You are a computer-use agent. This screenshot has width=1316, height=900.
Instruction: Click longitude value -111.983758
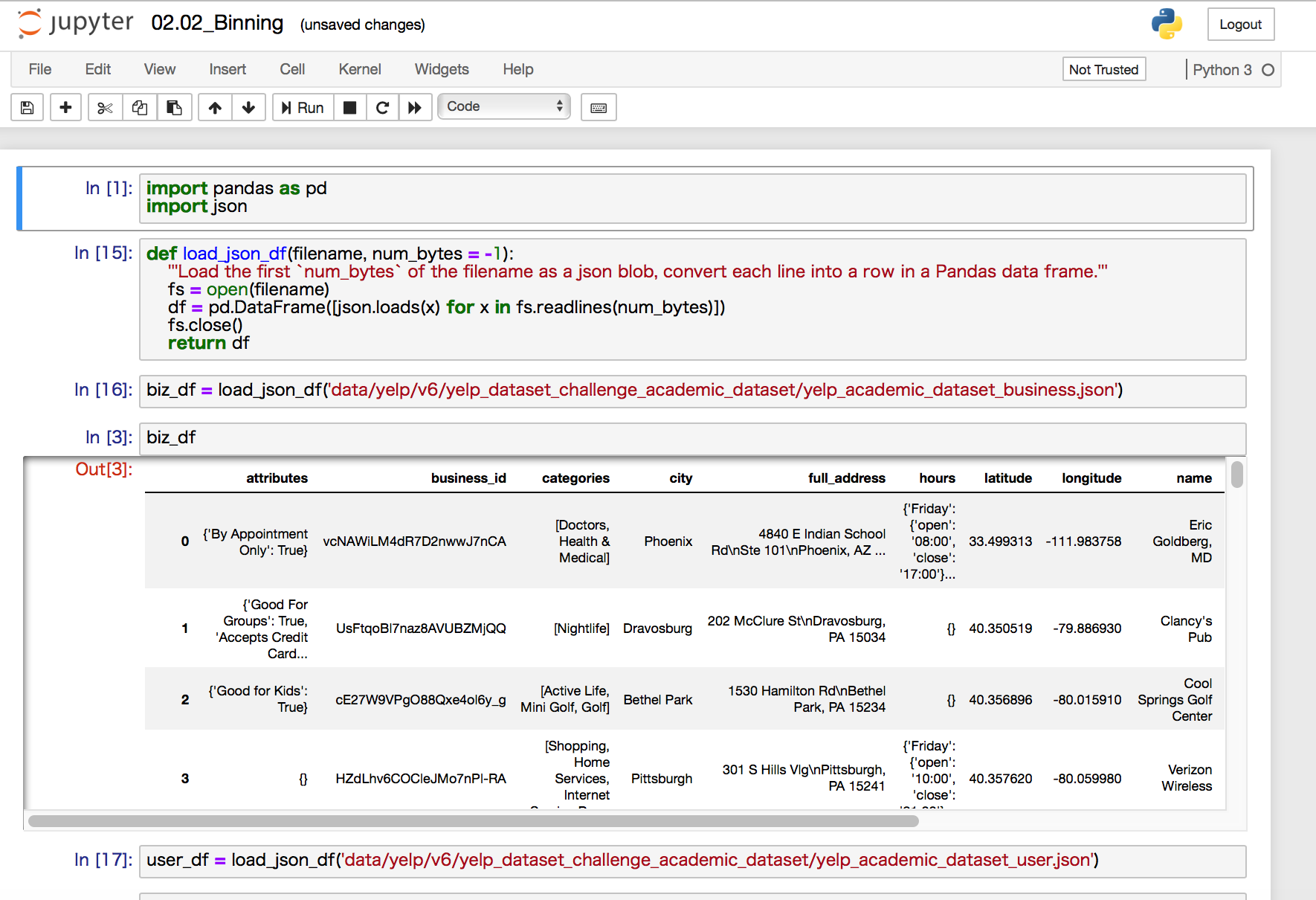pos(1083,541)
